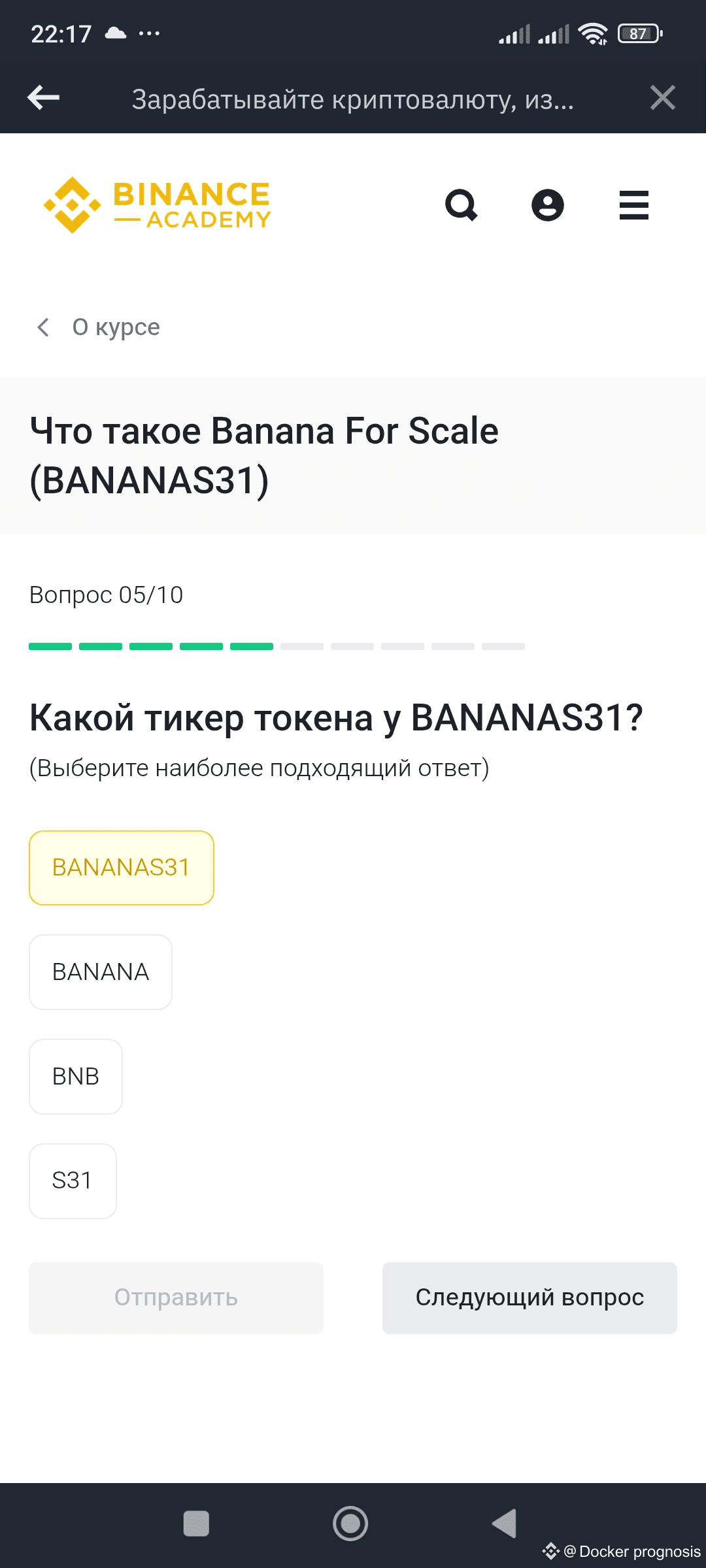Go back via the 'О курсе' chevron
This screenshot has width=706, height=1568.
click(x=43, y=327)
